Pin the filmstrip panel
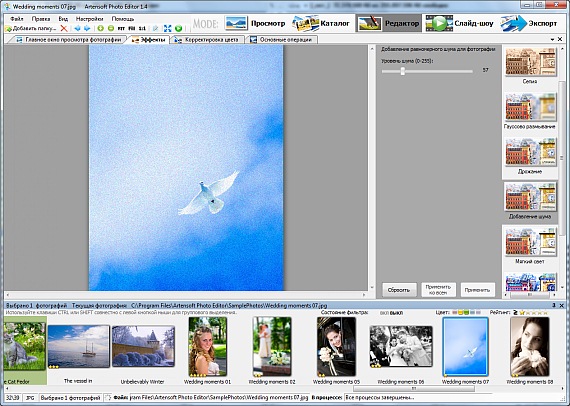 click(x=554, y=305)
